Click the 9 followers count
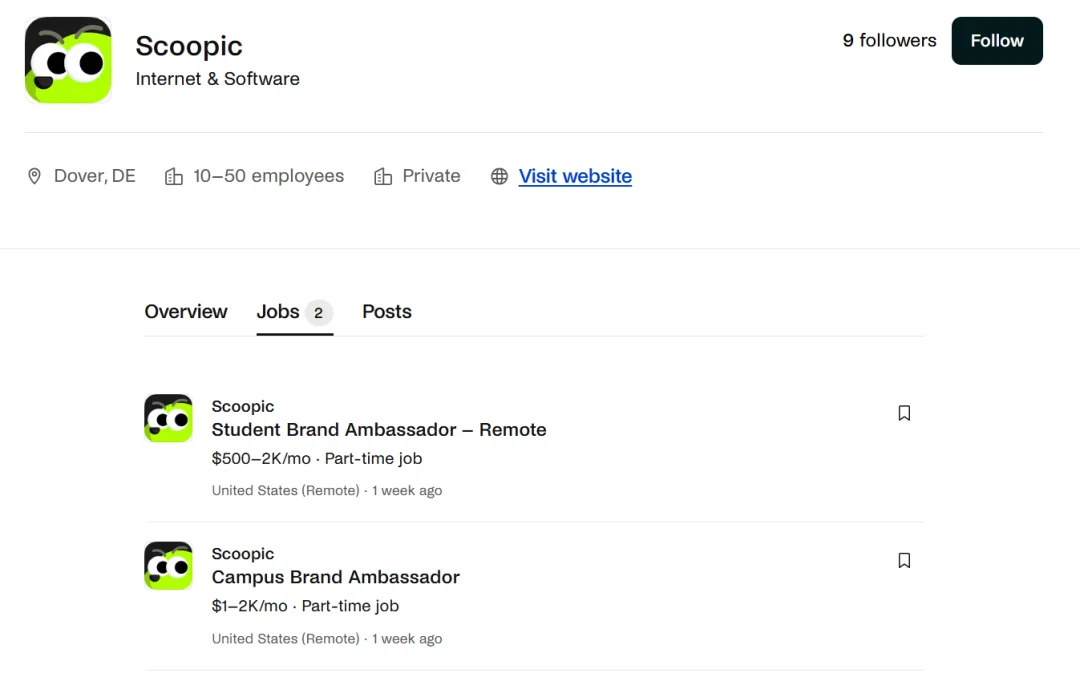The width and height of the screenshot is (1080, 673). click(x=889, y=41)
